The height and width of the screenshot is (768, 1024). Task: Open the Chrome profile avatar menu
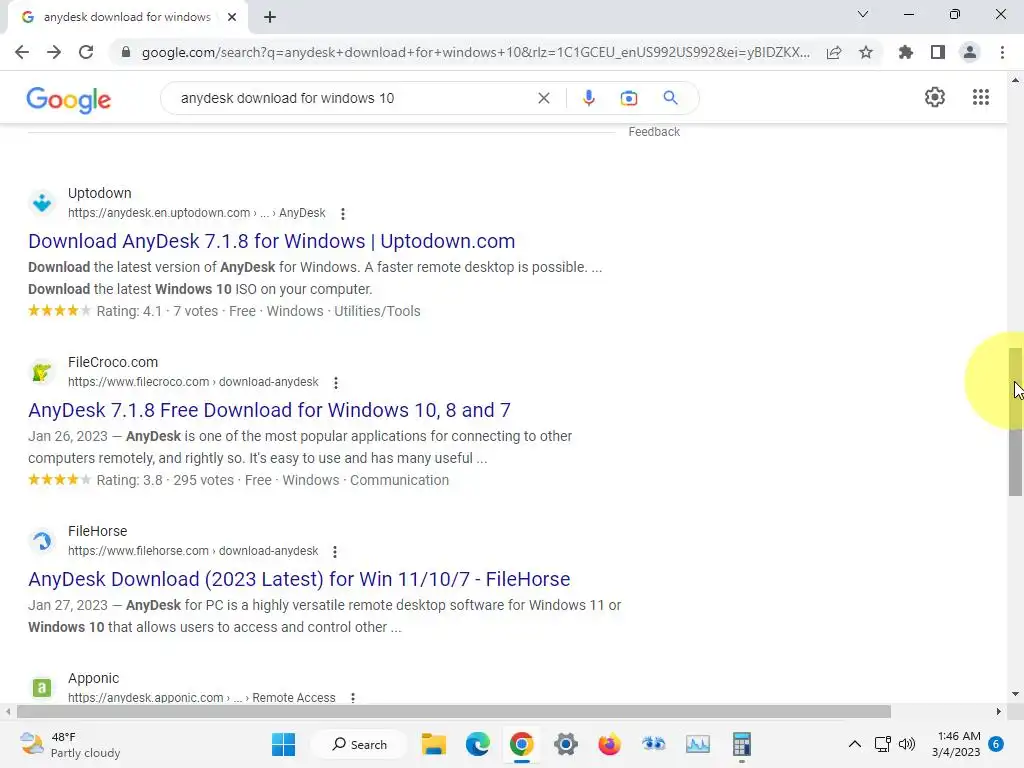coord(970,52)
